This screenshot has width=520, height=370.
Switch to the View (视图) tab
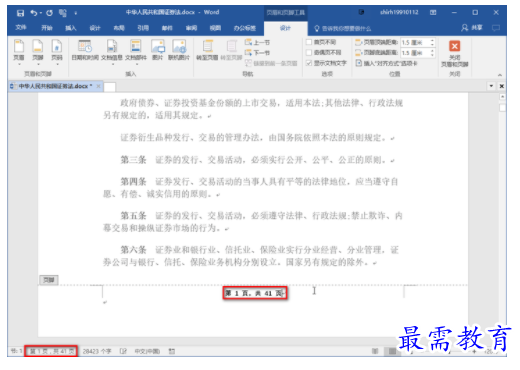pos(215,28)
